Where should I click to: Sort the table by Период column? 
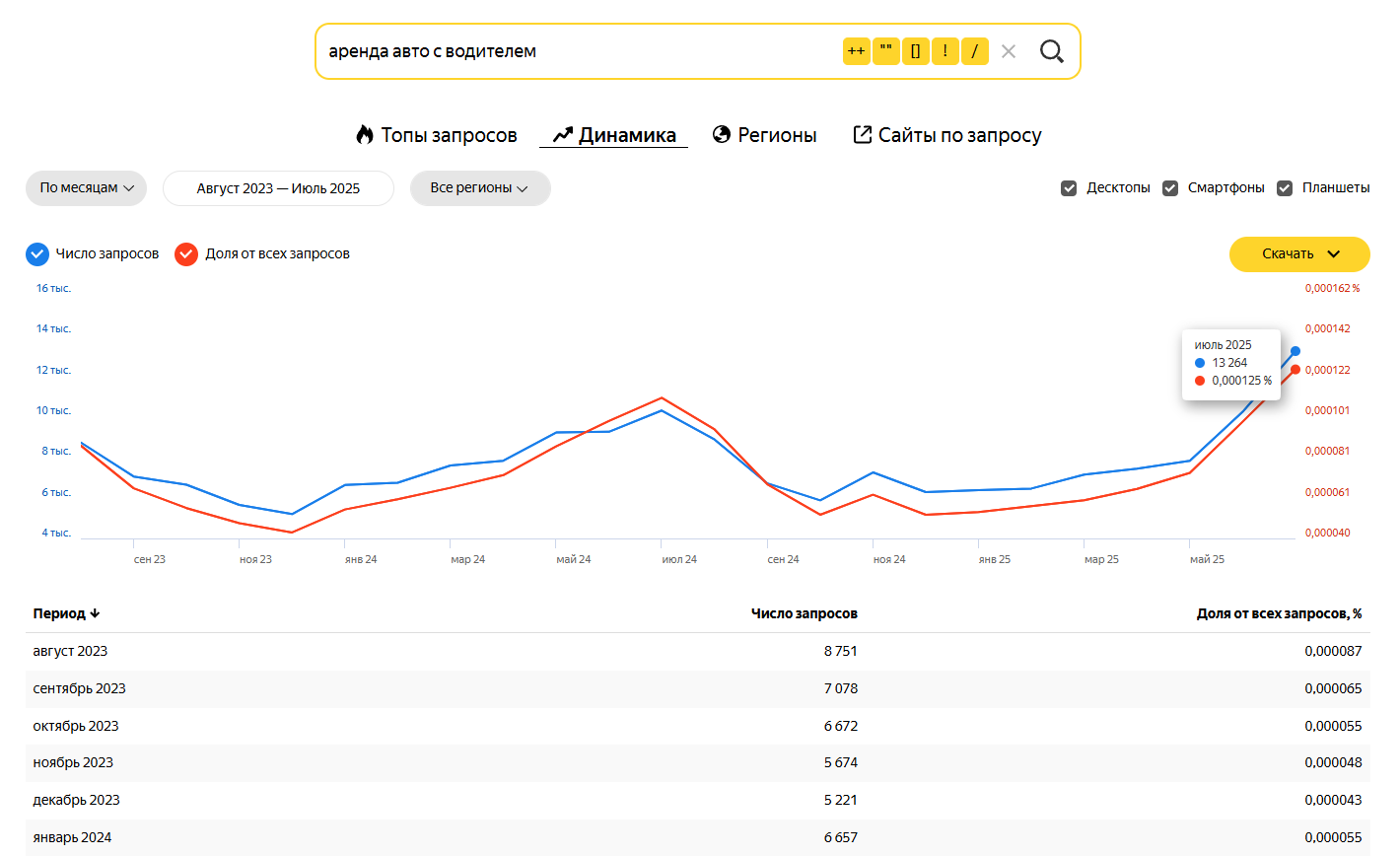click(67, 613)
